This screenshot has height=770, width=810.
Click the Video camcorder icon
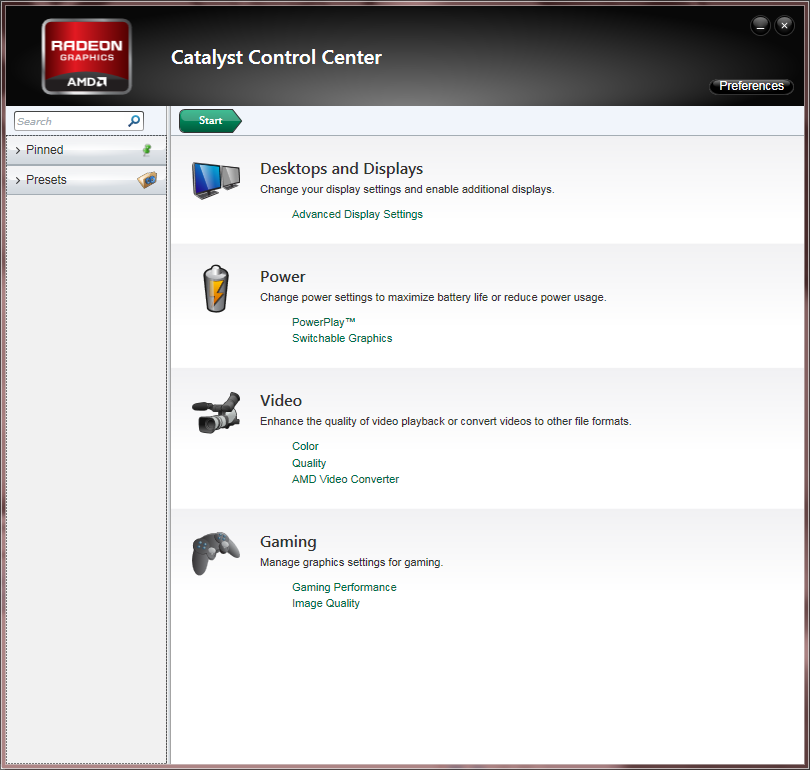[x=216, y=413]
